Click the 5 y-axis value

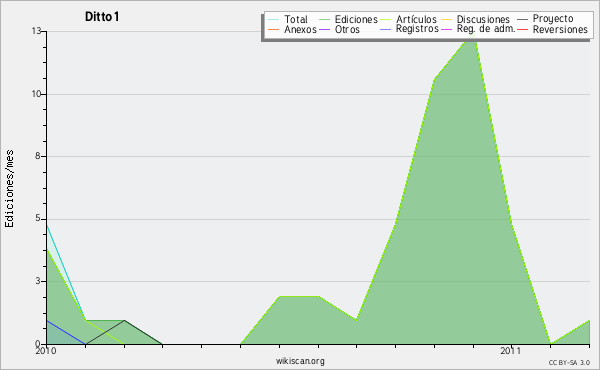pyautogui.click(x=38, y=218)
